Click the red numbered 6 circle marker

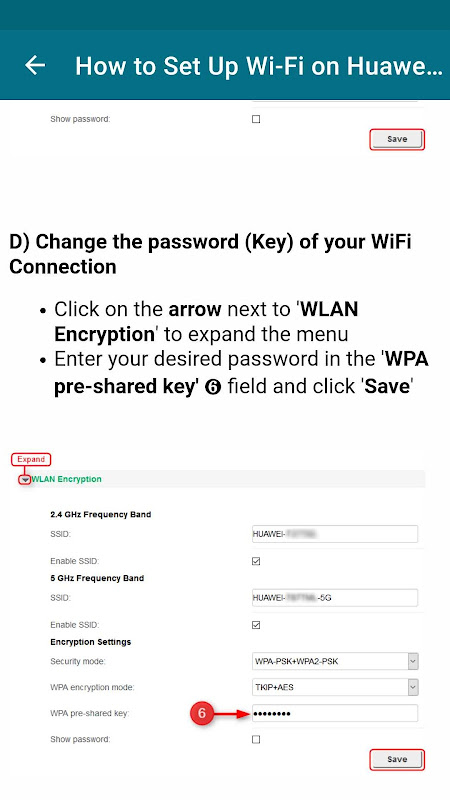[202, 713]
